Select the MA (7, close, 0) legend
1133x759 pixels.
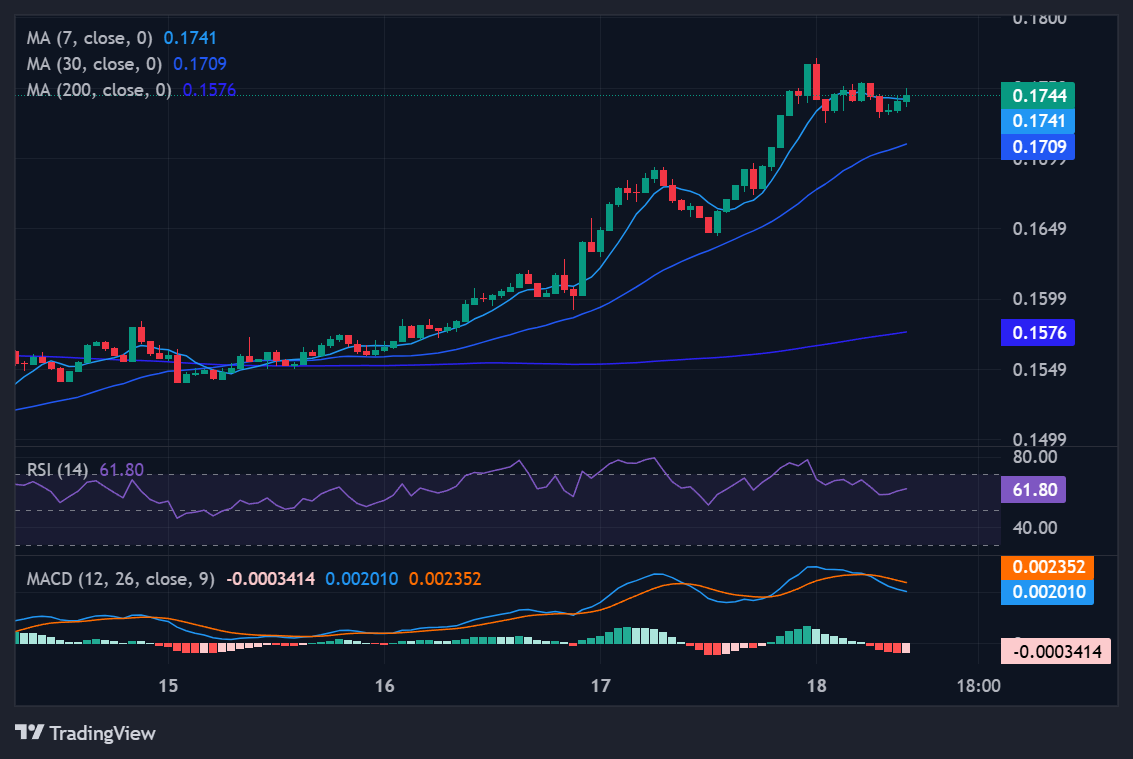[89, 38]
